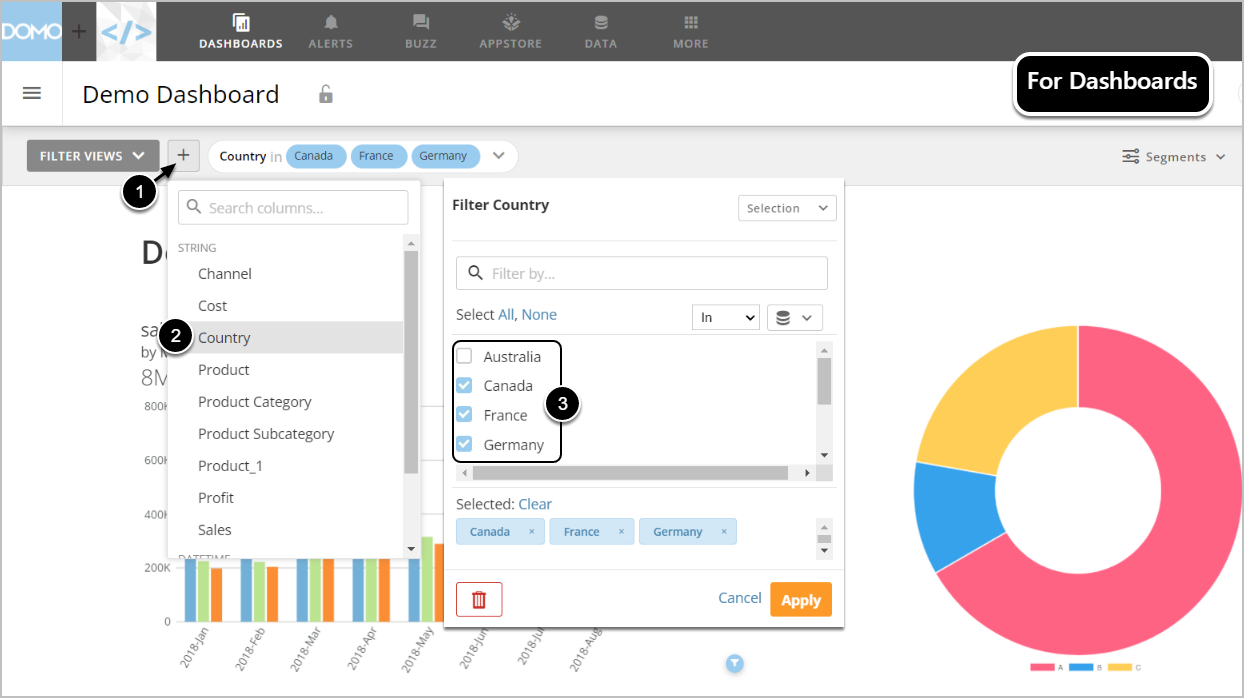Open the database stack dropdown
Viewport: 1244px width, 698px height.
pos(795,317)
